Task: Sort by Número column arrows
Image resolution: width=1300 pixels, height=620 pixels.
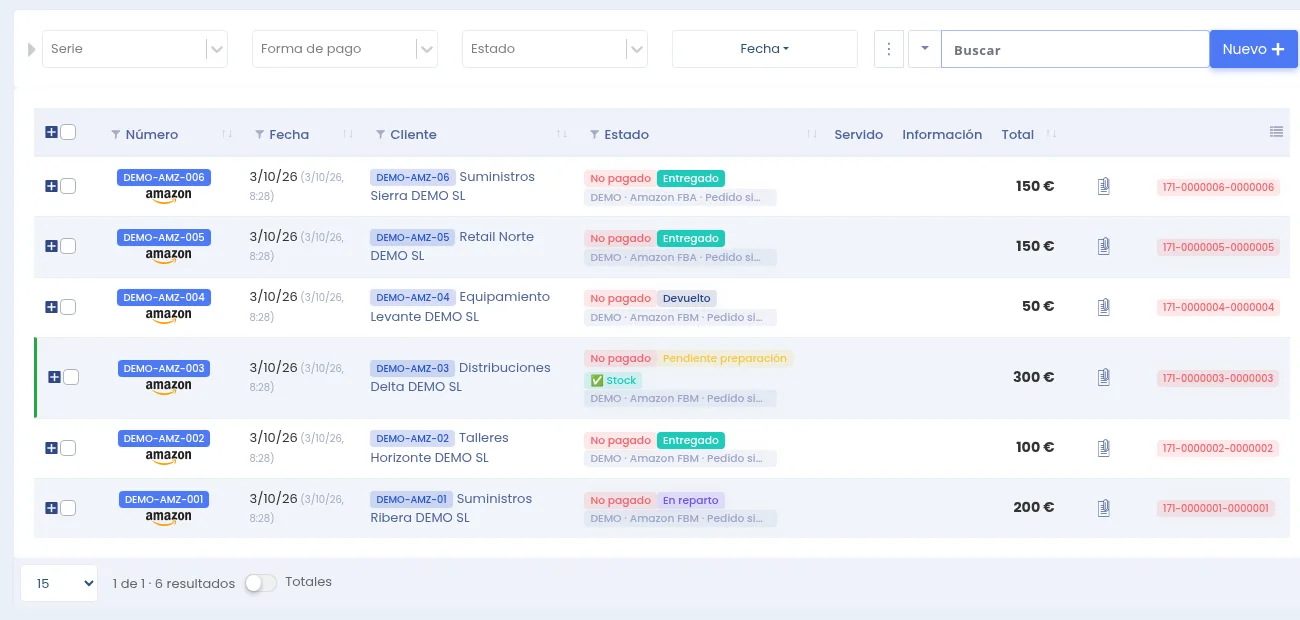Action: click(227, 134)
